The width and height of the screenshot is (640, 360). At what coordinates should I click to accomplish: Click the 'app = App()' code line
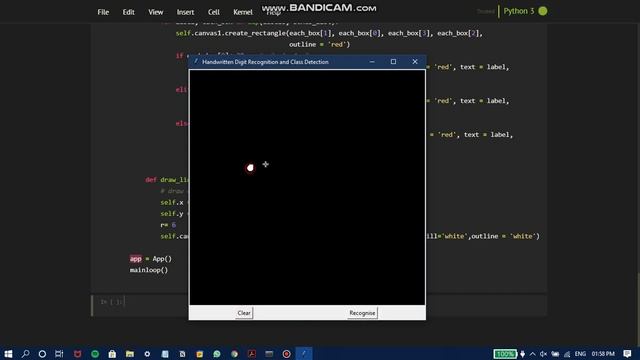point(151,259)
